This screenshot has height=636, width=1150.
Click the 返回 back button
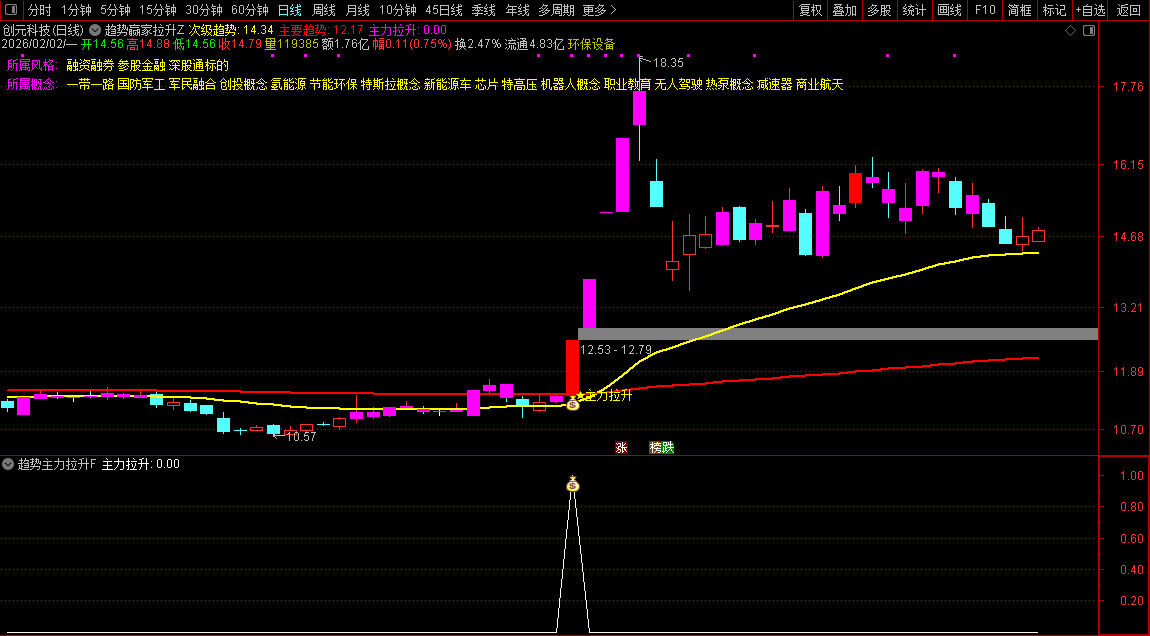[1128, 10]
